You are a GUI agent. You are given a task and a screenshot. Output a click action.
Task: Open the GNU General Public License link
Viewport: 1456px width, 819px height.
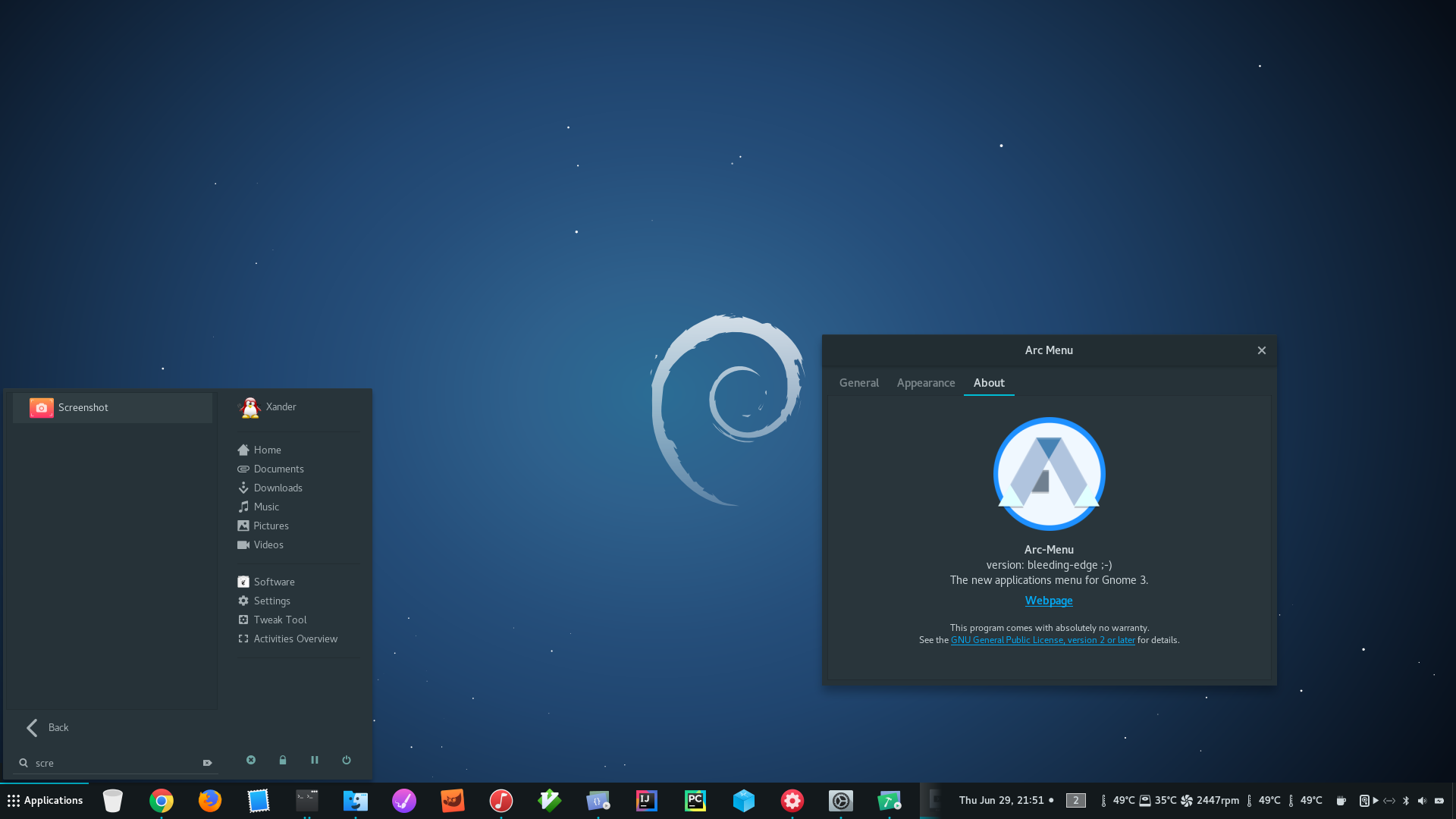click(x=1043, y=640)
